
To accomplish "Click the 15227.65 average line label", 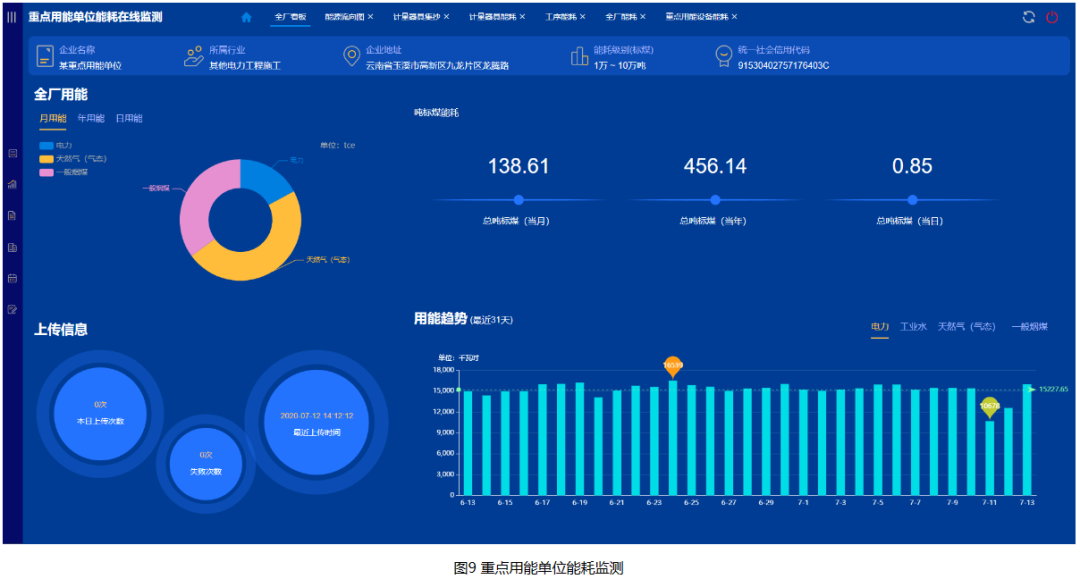I will (1053, 390).
